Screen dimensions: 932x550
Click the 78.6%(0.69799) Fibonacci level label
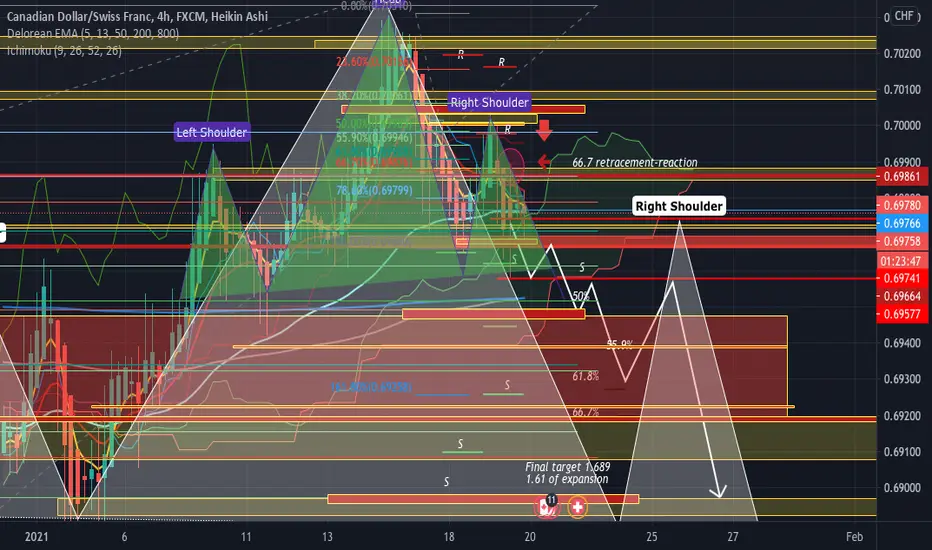374,191
